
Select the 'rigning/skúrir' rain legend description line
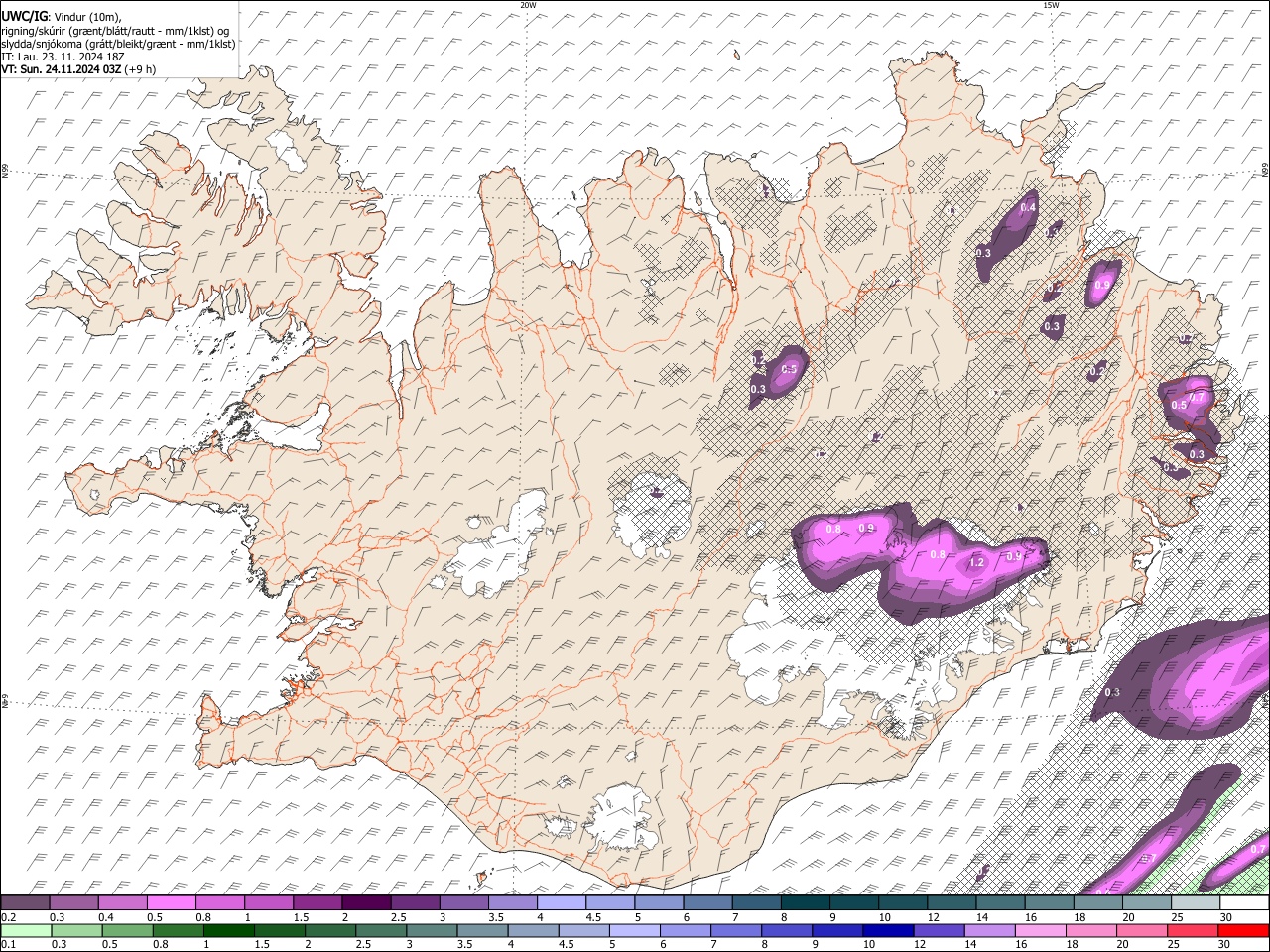click(x=116, y=30)
